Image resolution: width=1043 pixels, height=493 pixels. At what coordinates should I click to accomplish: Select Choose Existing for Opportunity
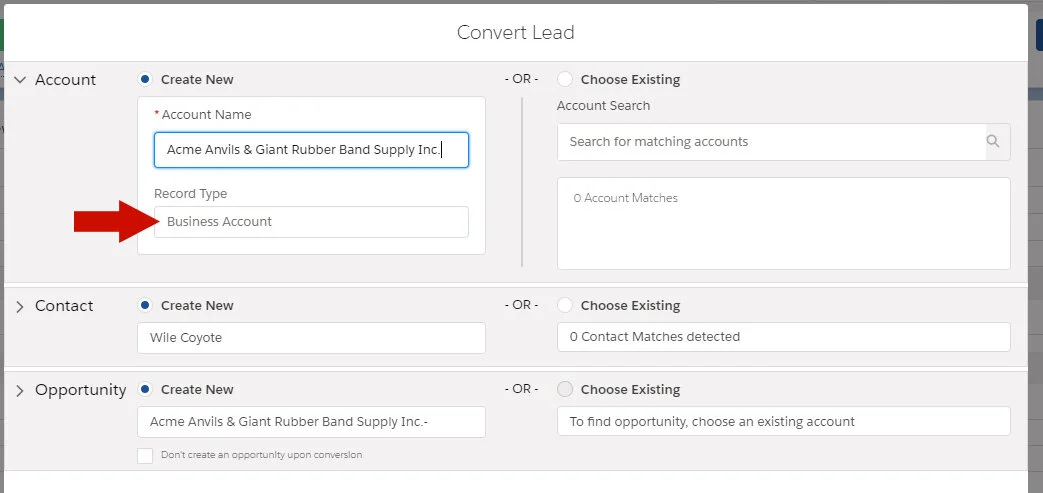[x=565, y=389]
